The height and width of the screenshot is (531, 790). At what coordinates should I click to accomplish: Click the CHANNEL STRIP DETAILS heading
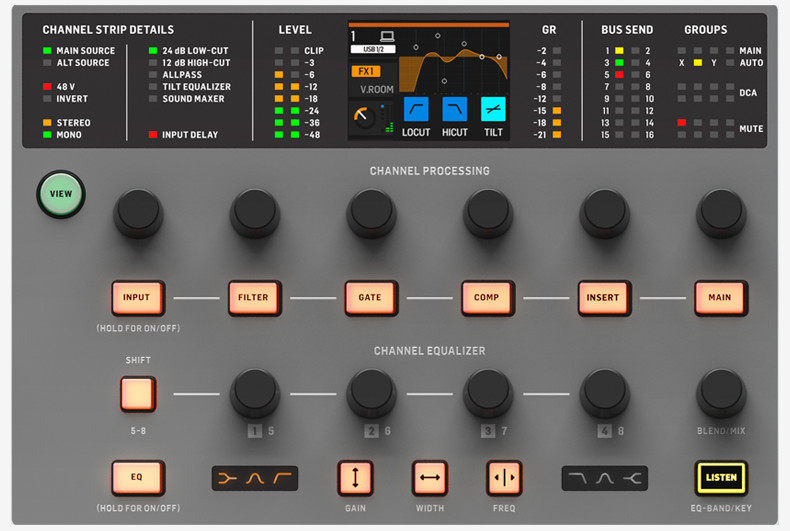[x=108, y=30]
